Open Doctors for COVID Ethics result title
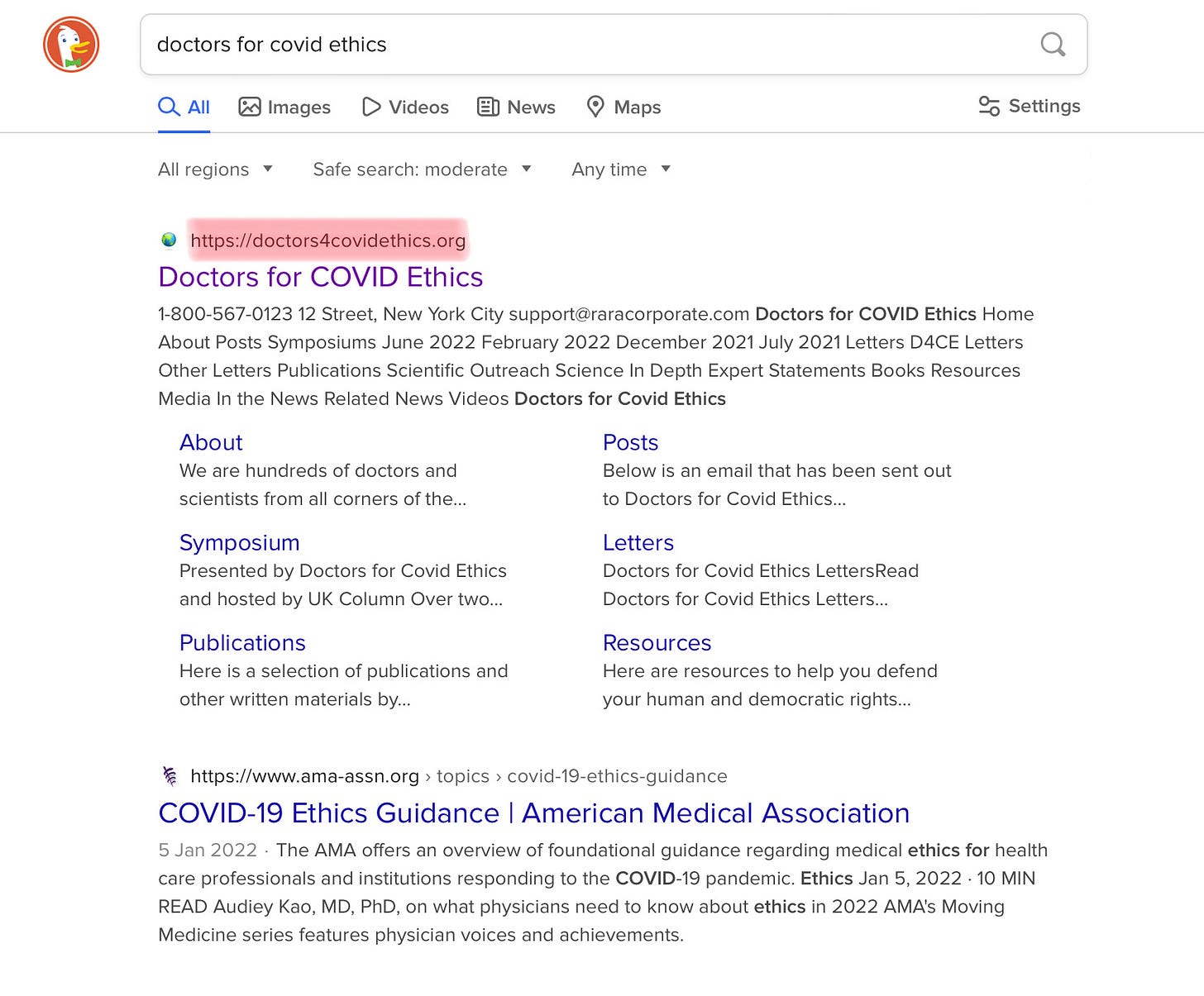Image resolution: width=1204 pixels, height=996 pixels. pos(321,277)
